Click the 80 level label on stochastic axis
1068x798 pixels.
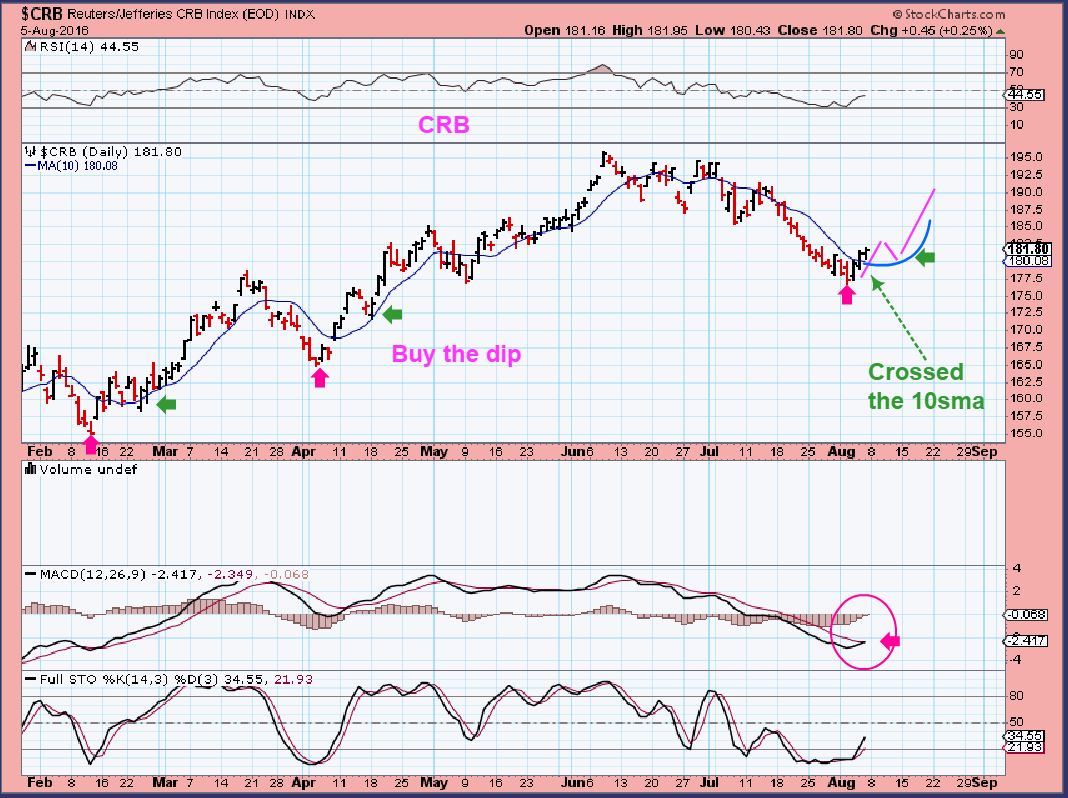(1016, 696)
